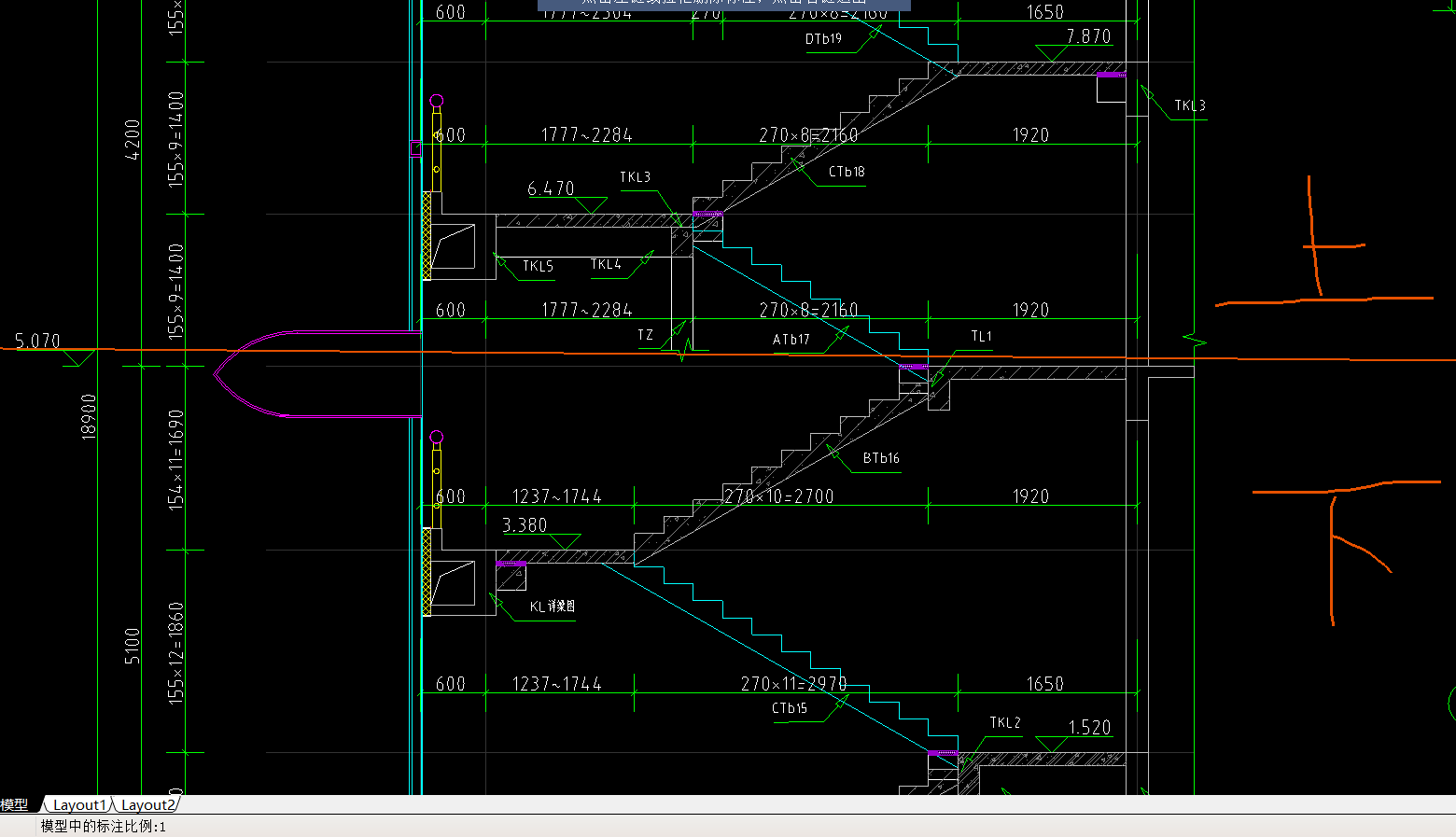Select the 5.070 elevation label

[x=37, y=341]
